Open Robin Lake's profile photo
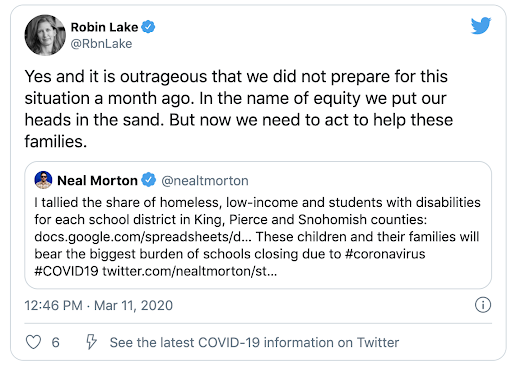 pos(45,35)
